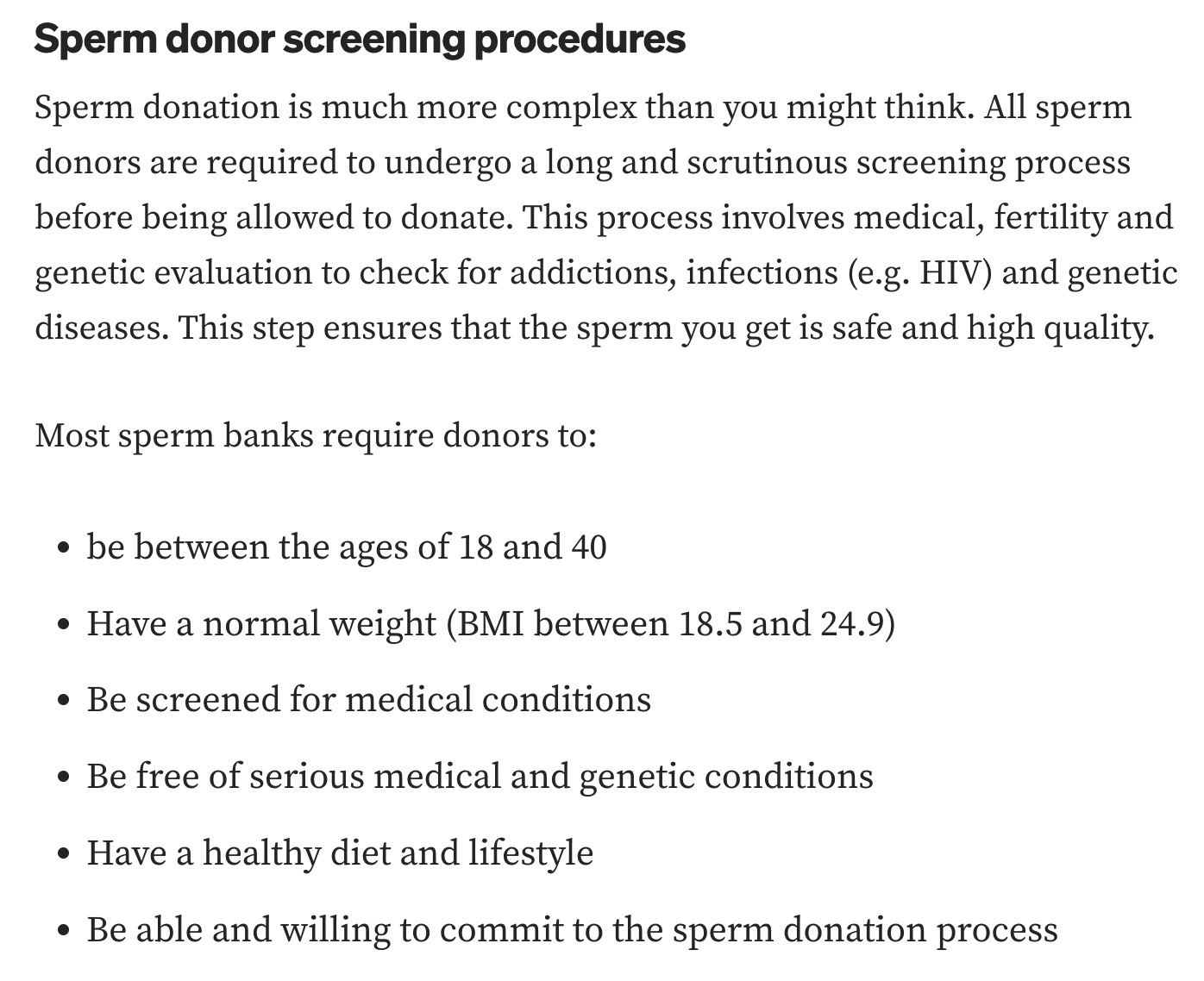Viewport: 1204px width, 981px height.
Task: Click the 'Most sperm banks require donors to:' line
Action: pos(316,435)
